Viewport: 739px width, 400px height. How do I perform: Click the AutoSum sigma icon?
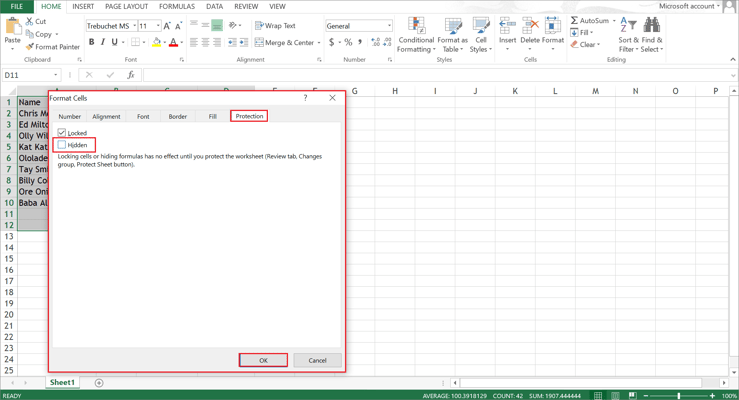point(574,21)
